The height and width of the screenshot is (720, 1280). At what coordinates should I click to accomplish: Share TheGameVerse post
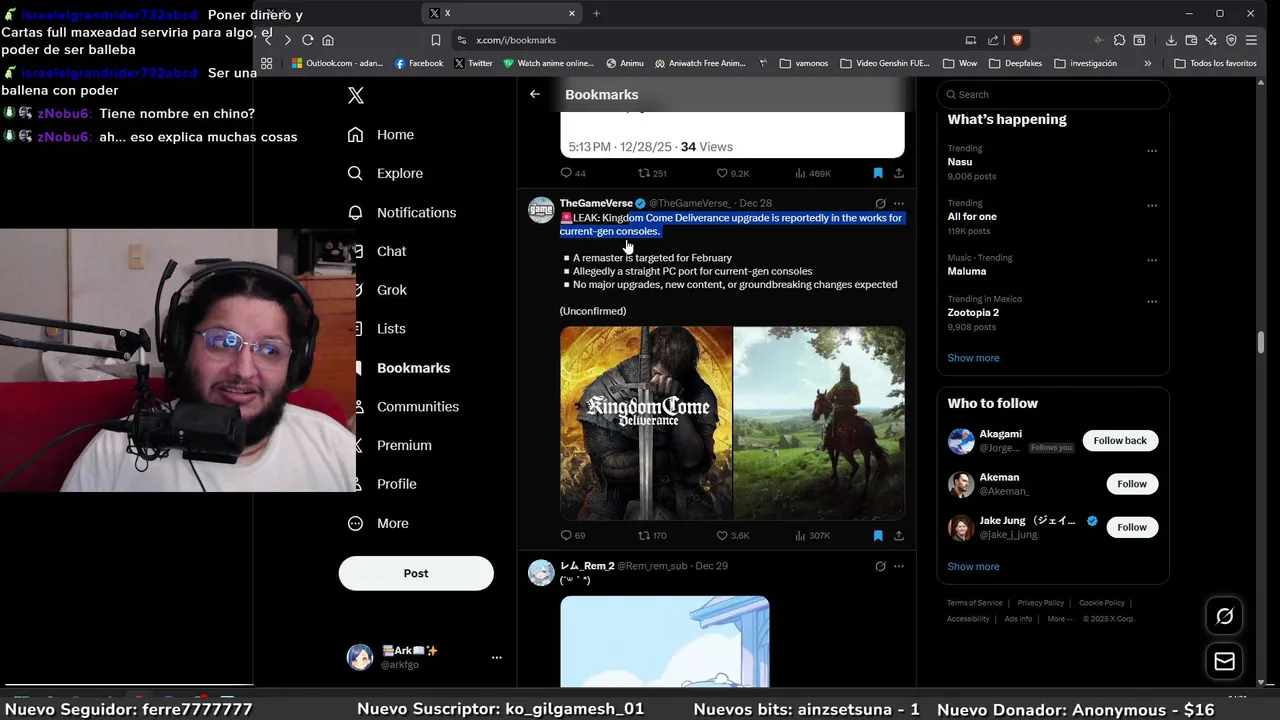[898, 535]
